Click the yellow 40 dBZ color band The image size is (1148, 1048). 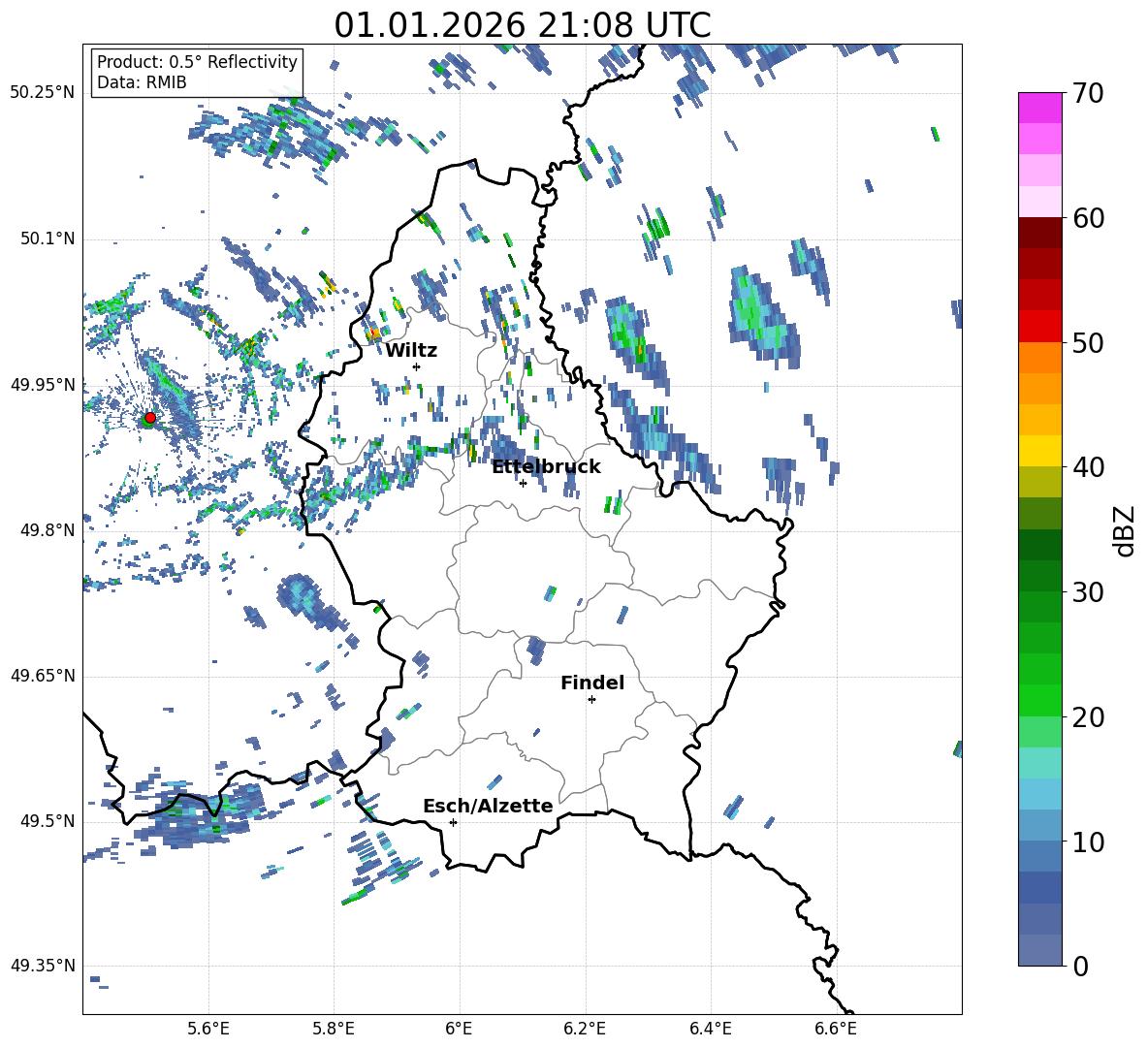(x=1039, y=451)
